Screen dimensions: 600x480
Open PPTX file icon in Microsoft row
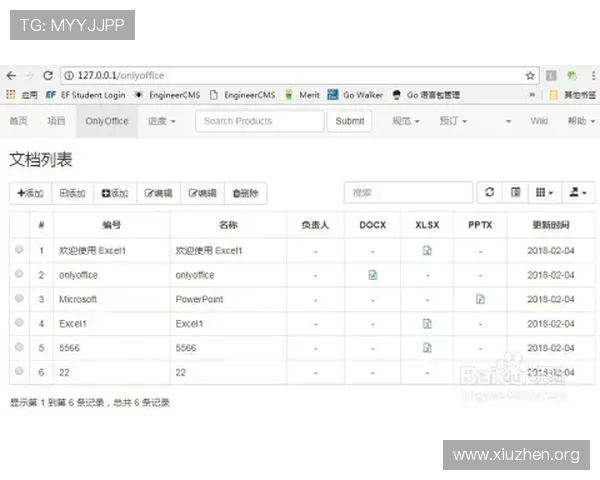(x=480, y=299)
